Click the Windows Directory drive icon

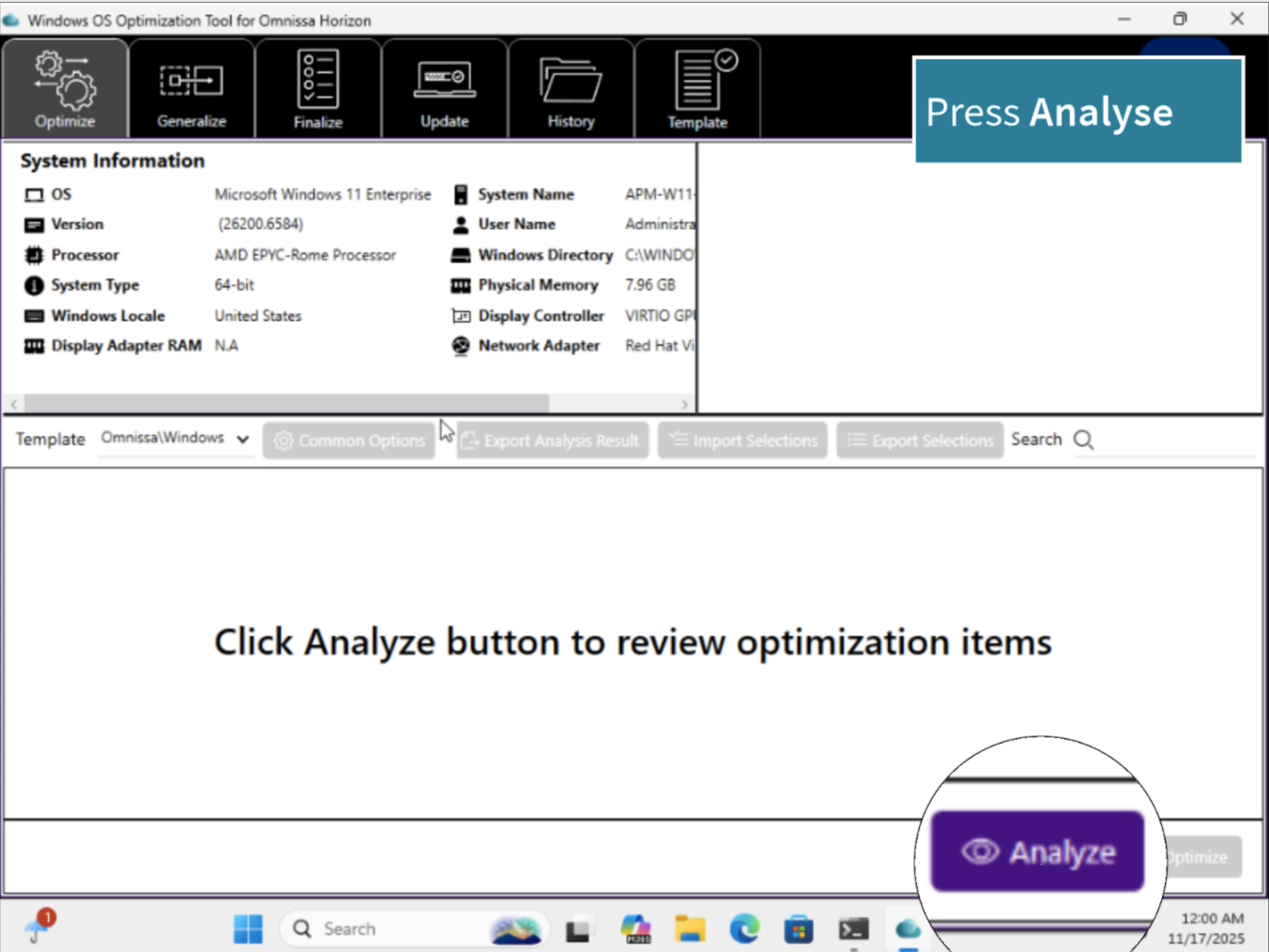(461, 255)
